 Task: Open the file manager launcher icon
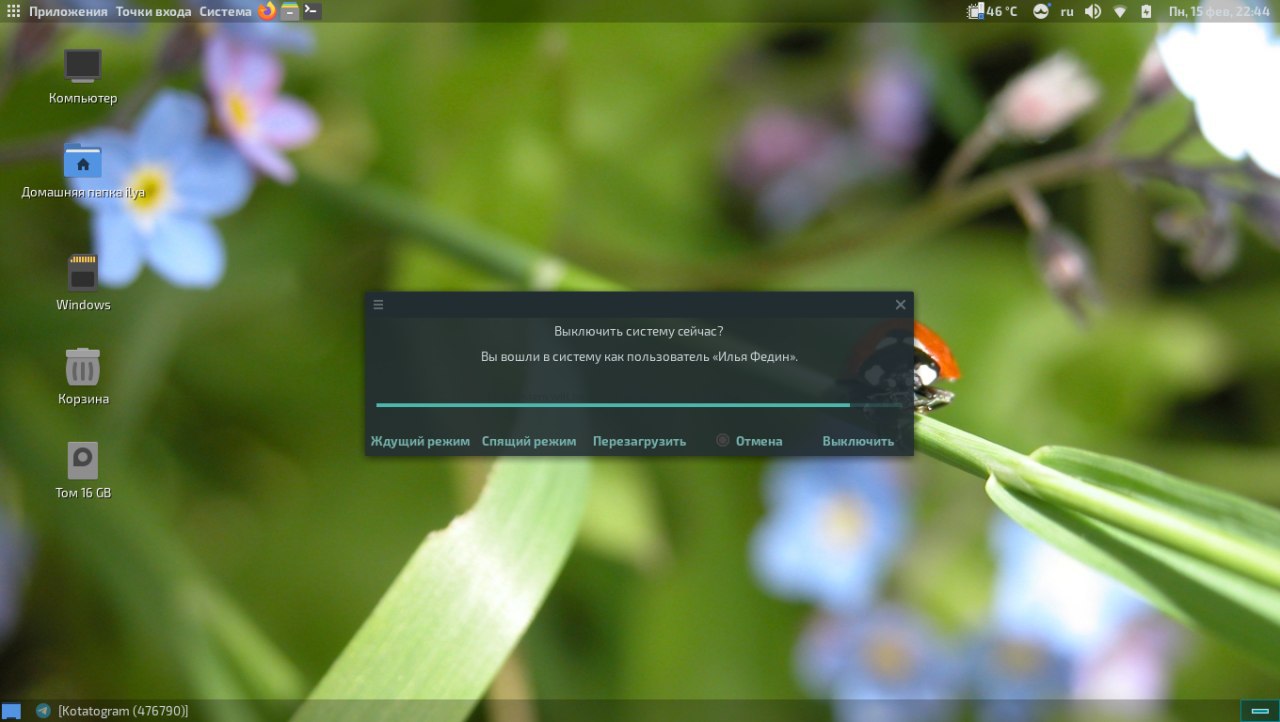290,11
